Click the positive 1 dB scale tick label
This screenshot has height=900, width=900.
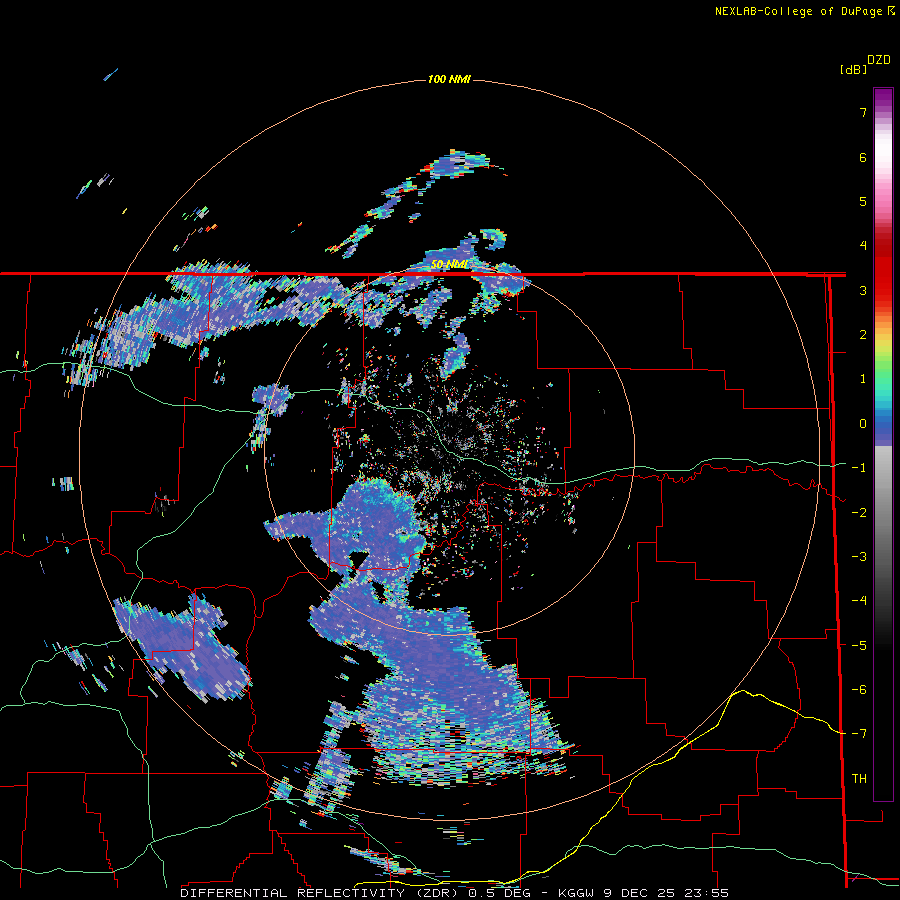[863, 379]
